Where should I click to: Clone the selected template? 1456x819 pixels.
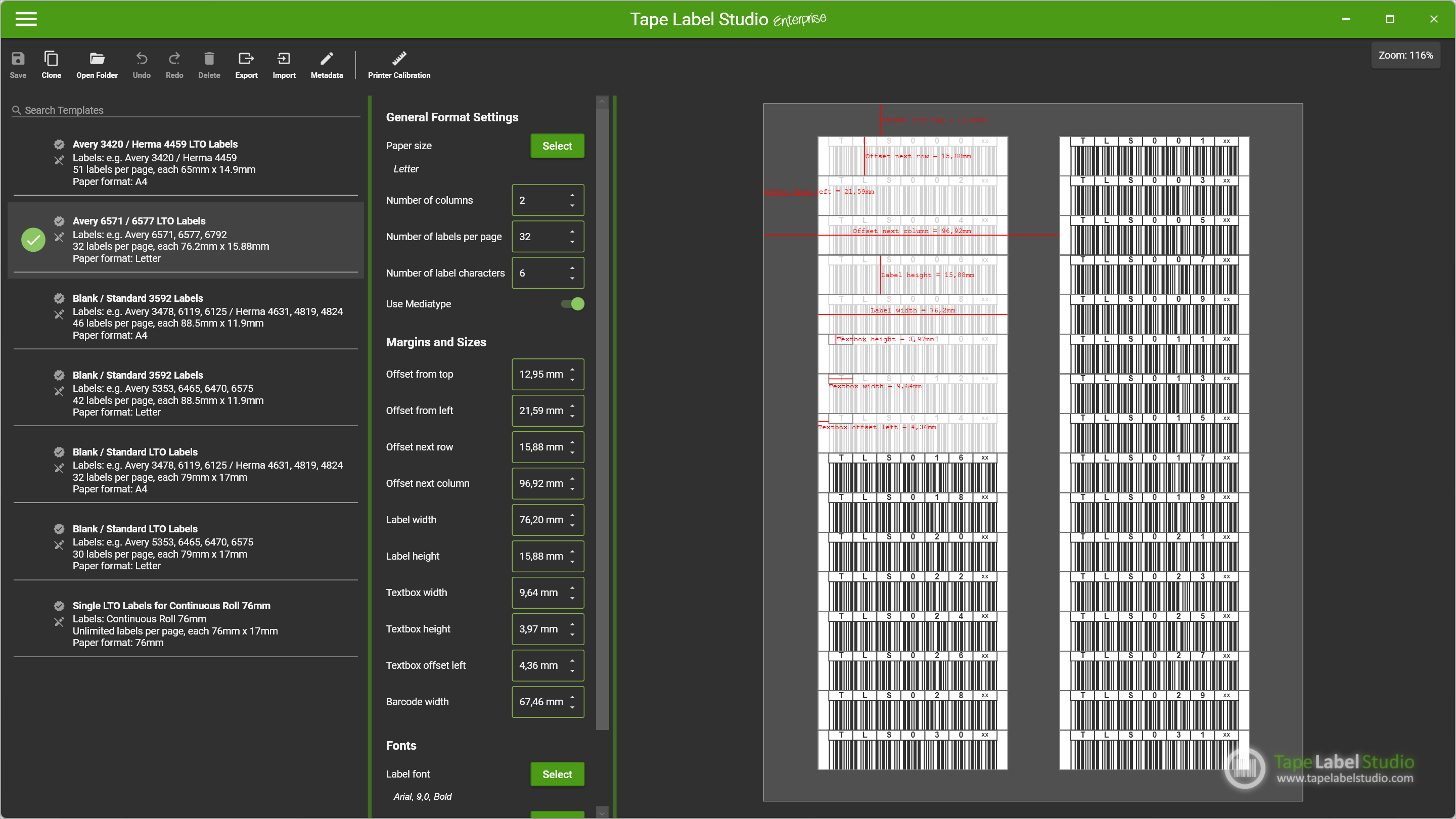[x=51, y=65]
